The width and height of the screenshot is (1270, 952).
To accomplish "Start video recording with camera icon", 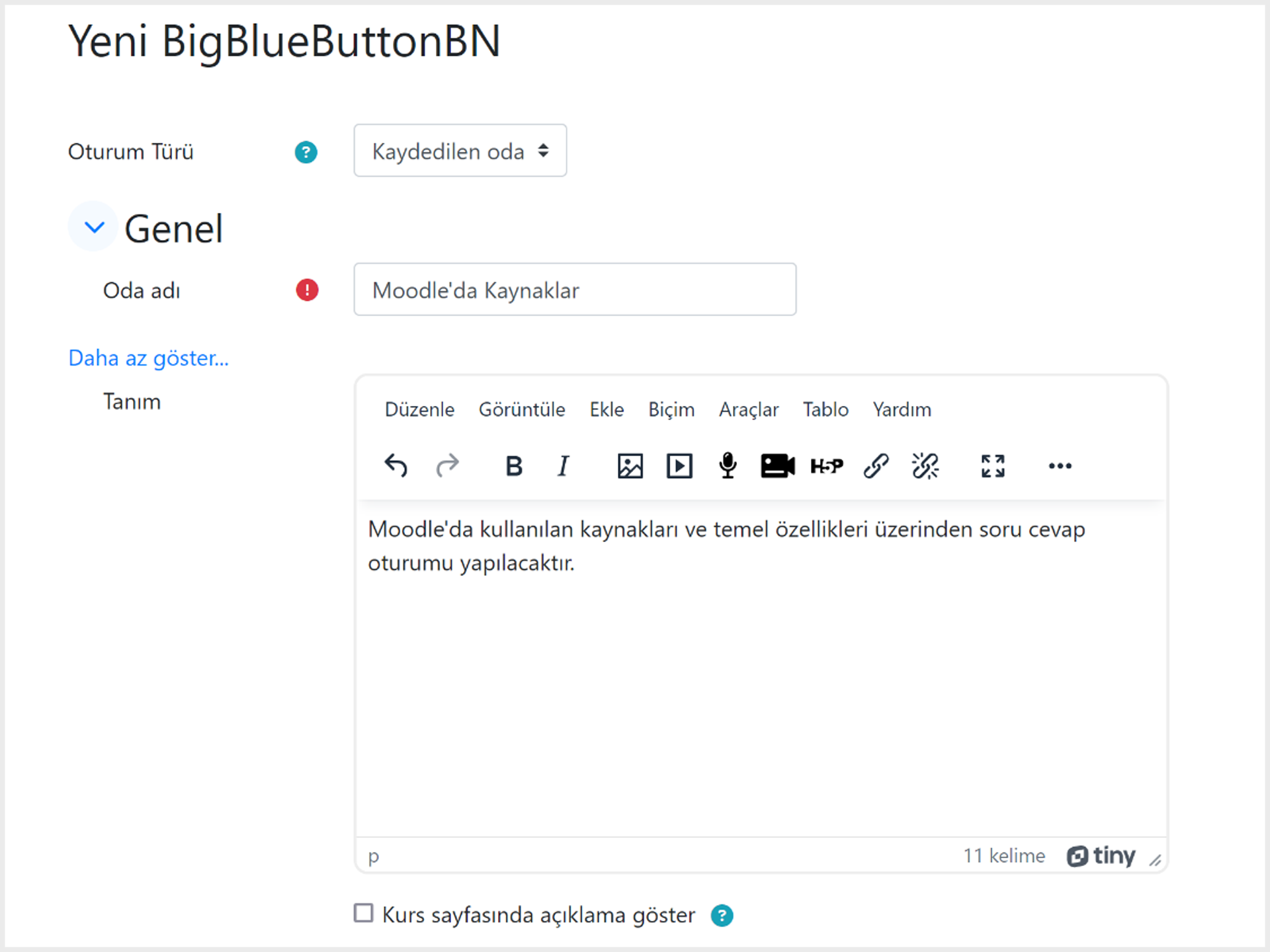I will [x=777, y=466].
